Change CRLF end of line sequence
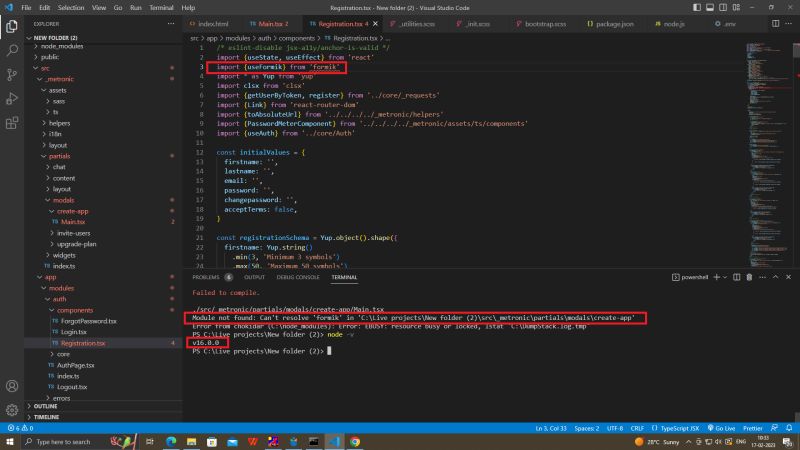800x450 pixels. pos(637,428)
